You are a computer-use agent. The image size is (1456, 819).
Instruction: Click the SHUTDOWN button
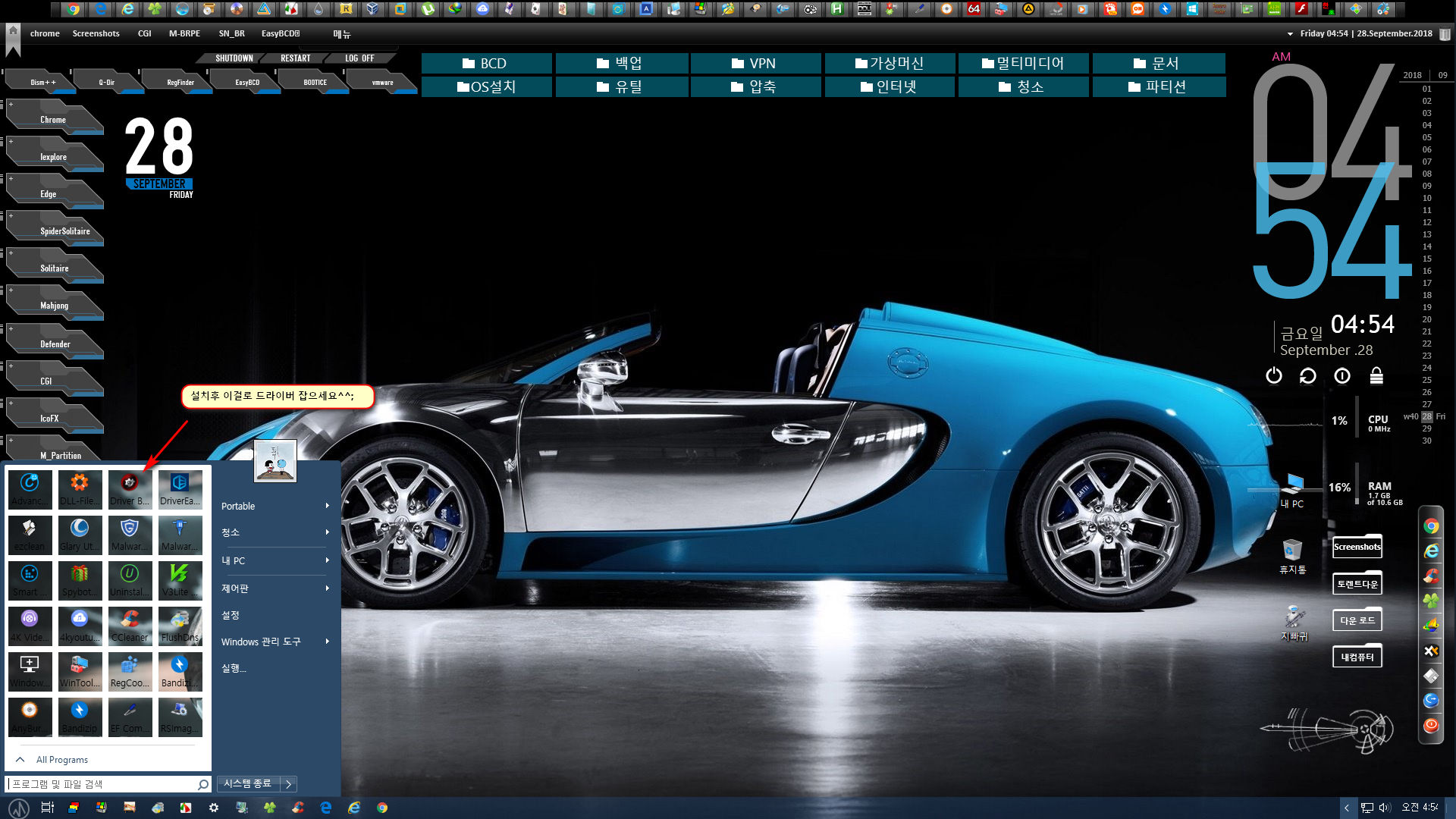pos(234,58)
